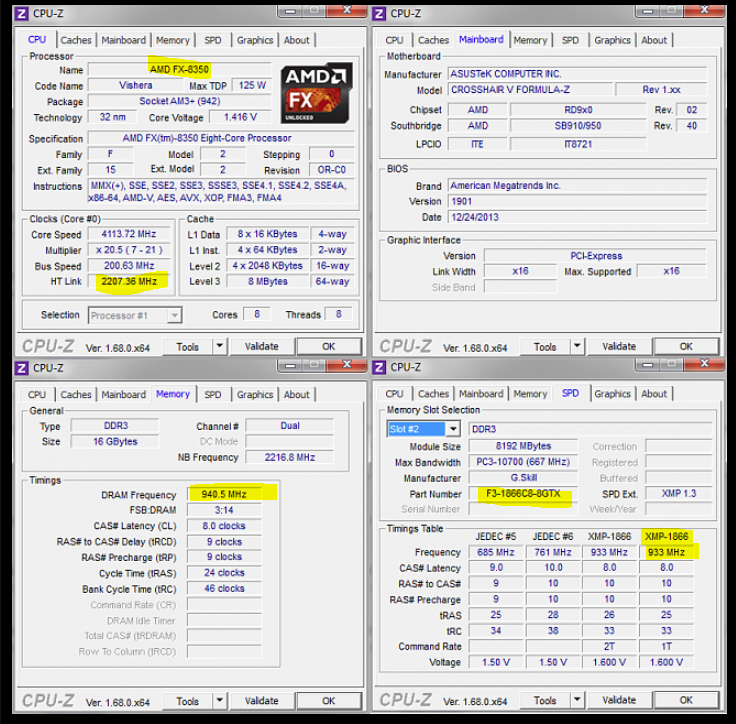The height and width of the screenshot is (724, 736).
Task: Click the CAS# Latency 8.0 clocks value
Action: coord(224,526)
